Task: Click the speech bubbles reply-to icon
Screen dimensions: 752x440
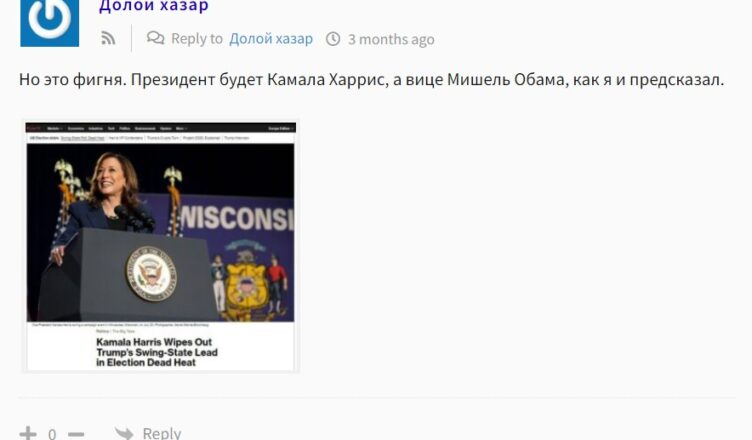Action: tap(155, 38)
